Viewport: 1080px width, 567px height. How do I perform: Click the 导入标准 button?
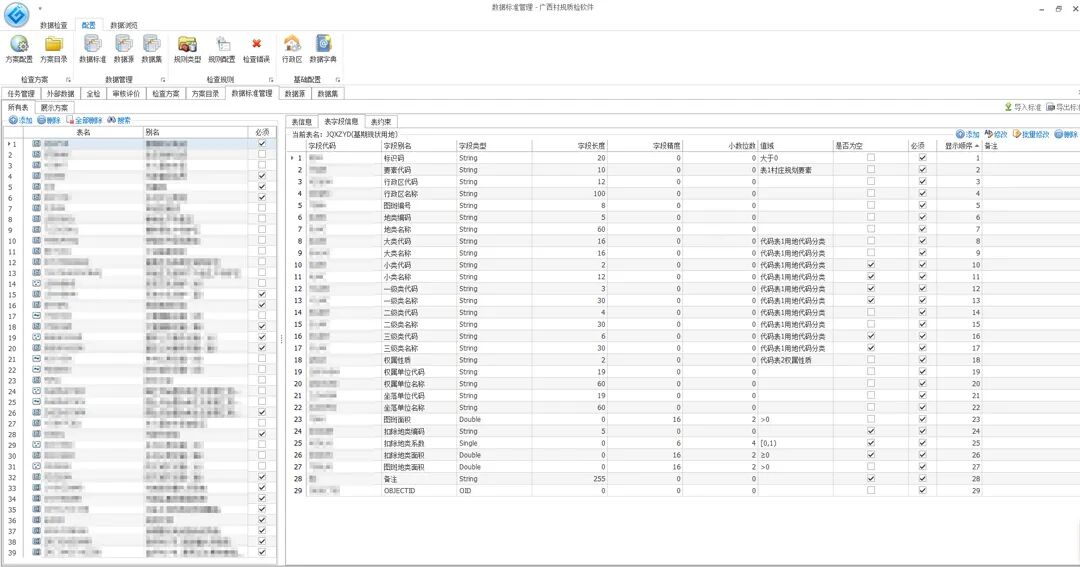(x=1023, y=107)
